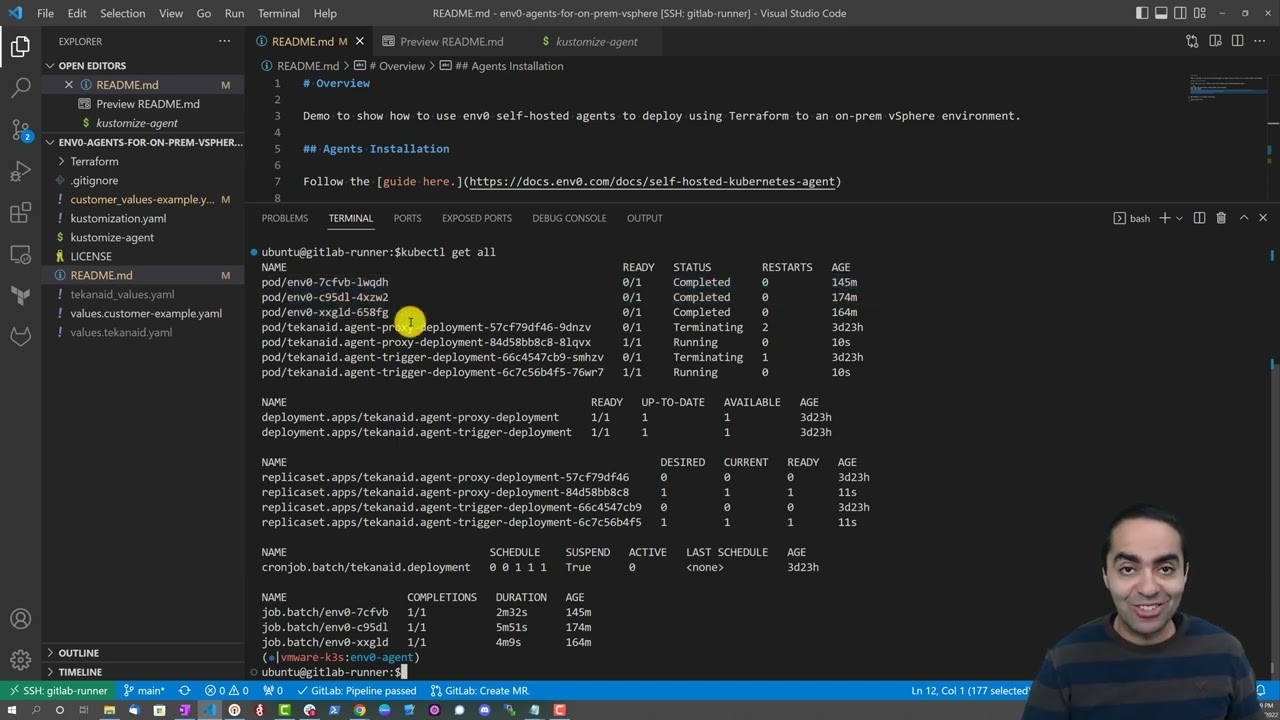Open the Selection menu
This screenshot has height=720, width=1280.
point(123,13)
